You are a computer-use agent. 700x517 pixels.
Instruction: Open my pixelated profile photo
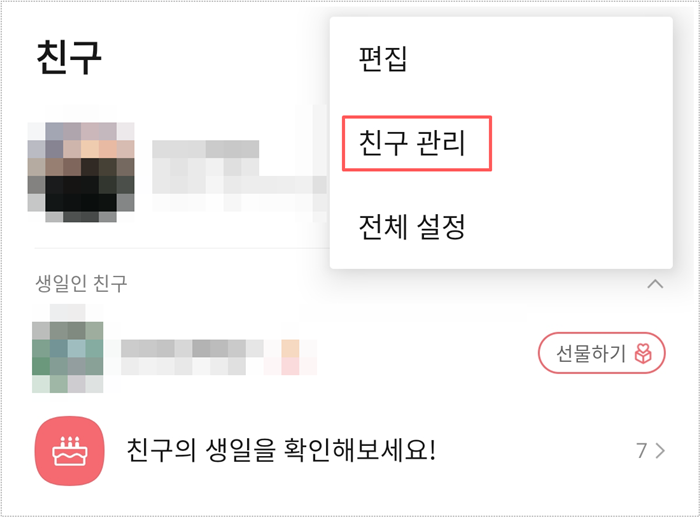click(81, 172)
